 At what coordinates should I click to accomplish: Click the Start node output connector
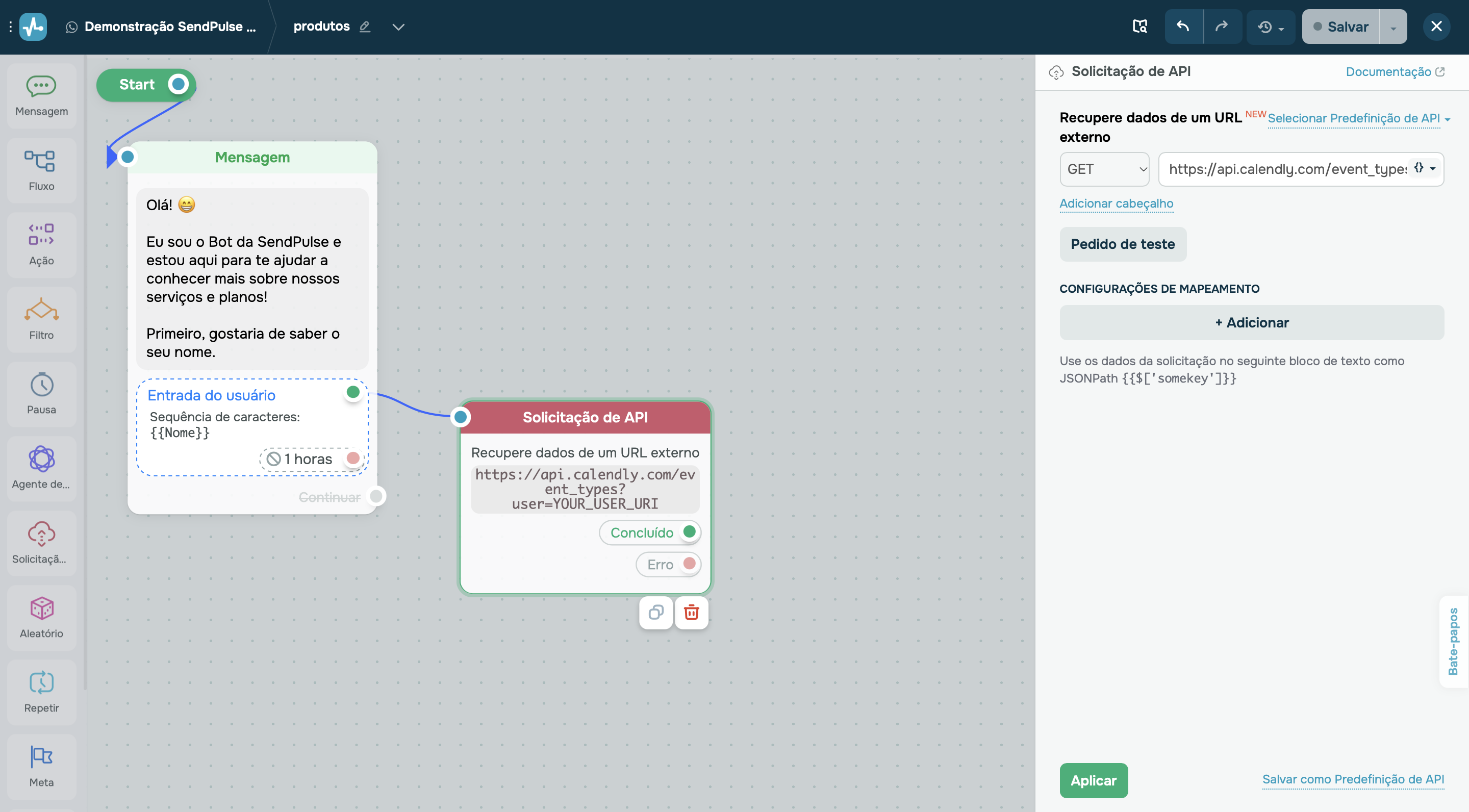pos(179,84)
